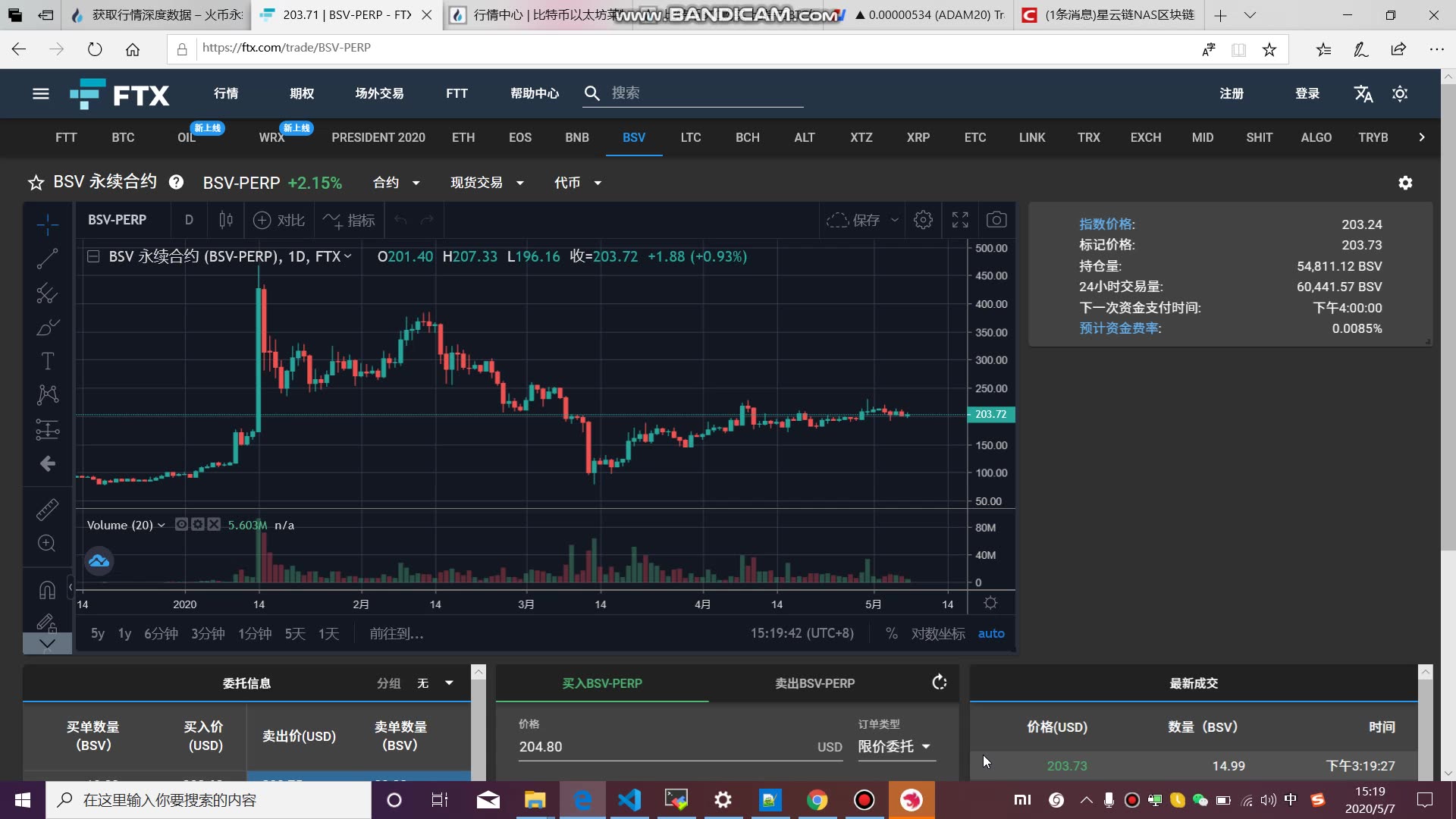Take a chart snapshot with camera icon
The height and width of the screenshot is (819, 1456).
996,220
